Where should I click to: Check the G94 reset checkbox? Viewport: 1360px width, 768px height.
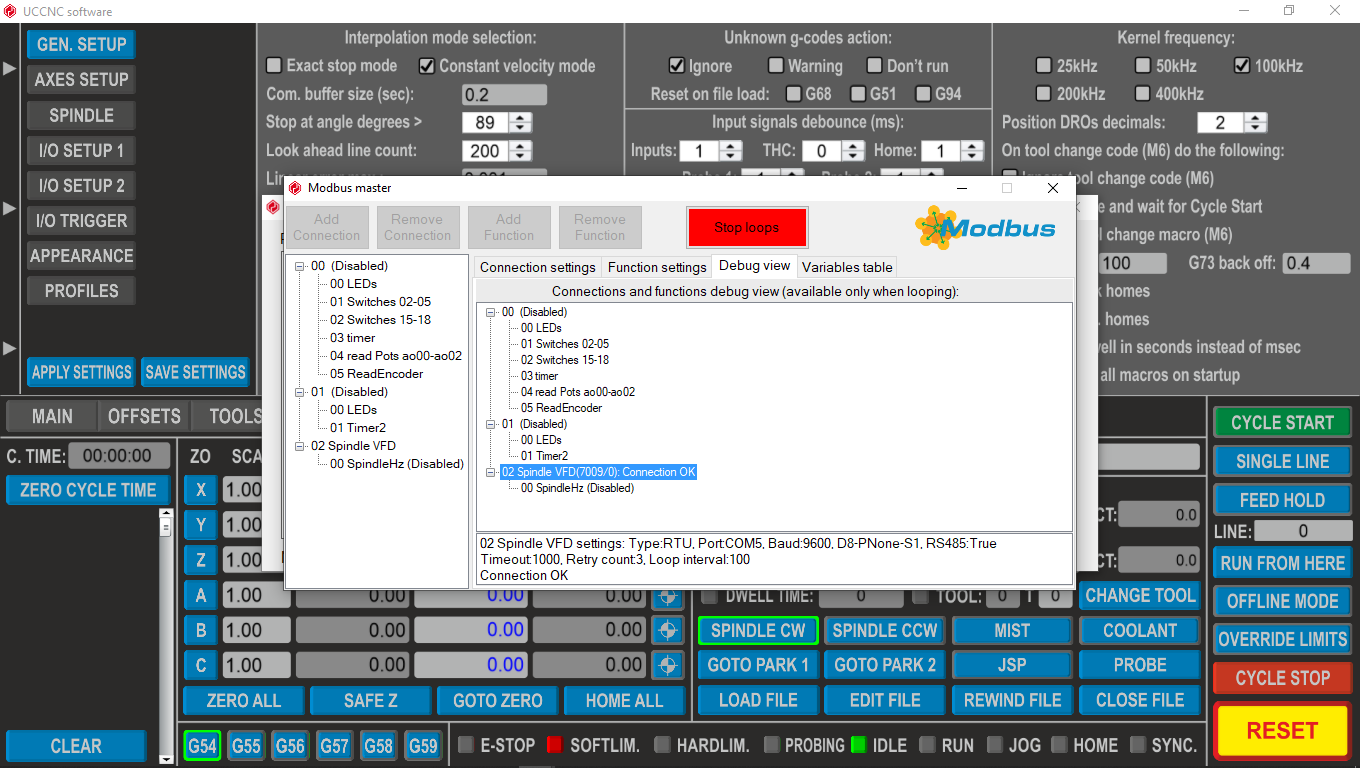[x=922, y=94]
